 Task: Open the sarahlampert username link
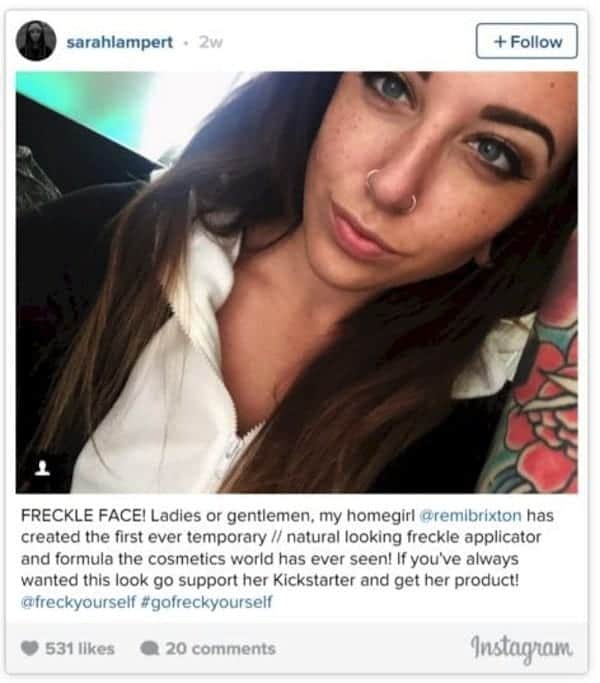point(119,42)
